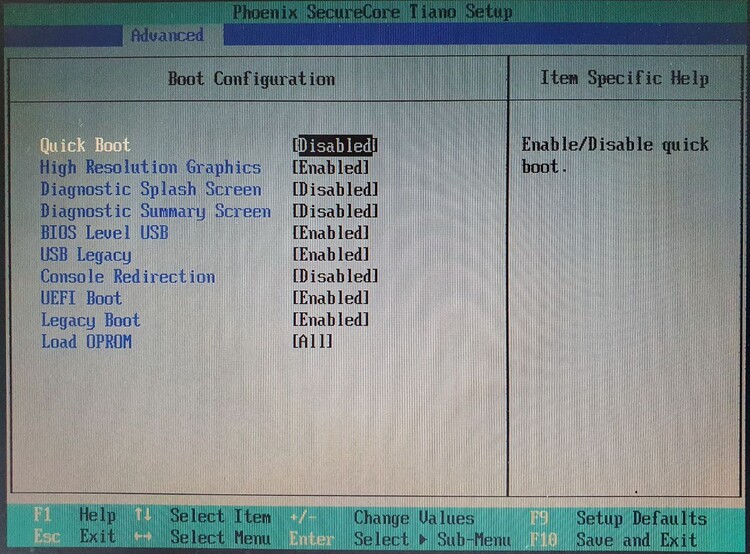The width and height of the screenshot is (750, 554).
Task: Select Console Redirection option label
Action: (x=128, y=277)
